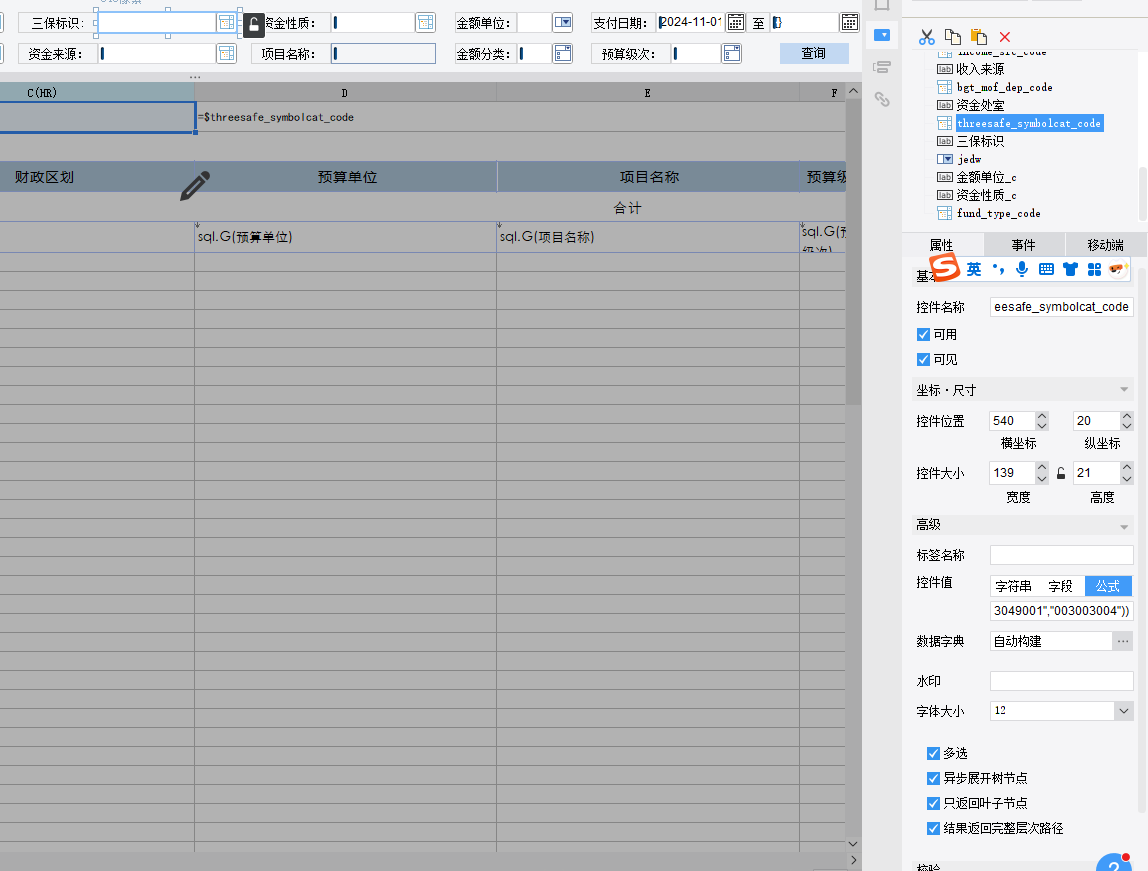The width and height of the screenshot is (1148, 871).
Task: Disable 只返回叶子节点 option
Action: pos(933,803)
